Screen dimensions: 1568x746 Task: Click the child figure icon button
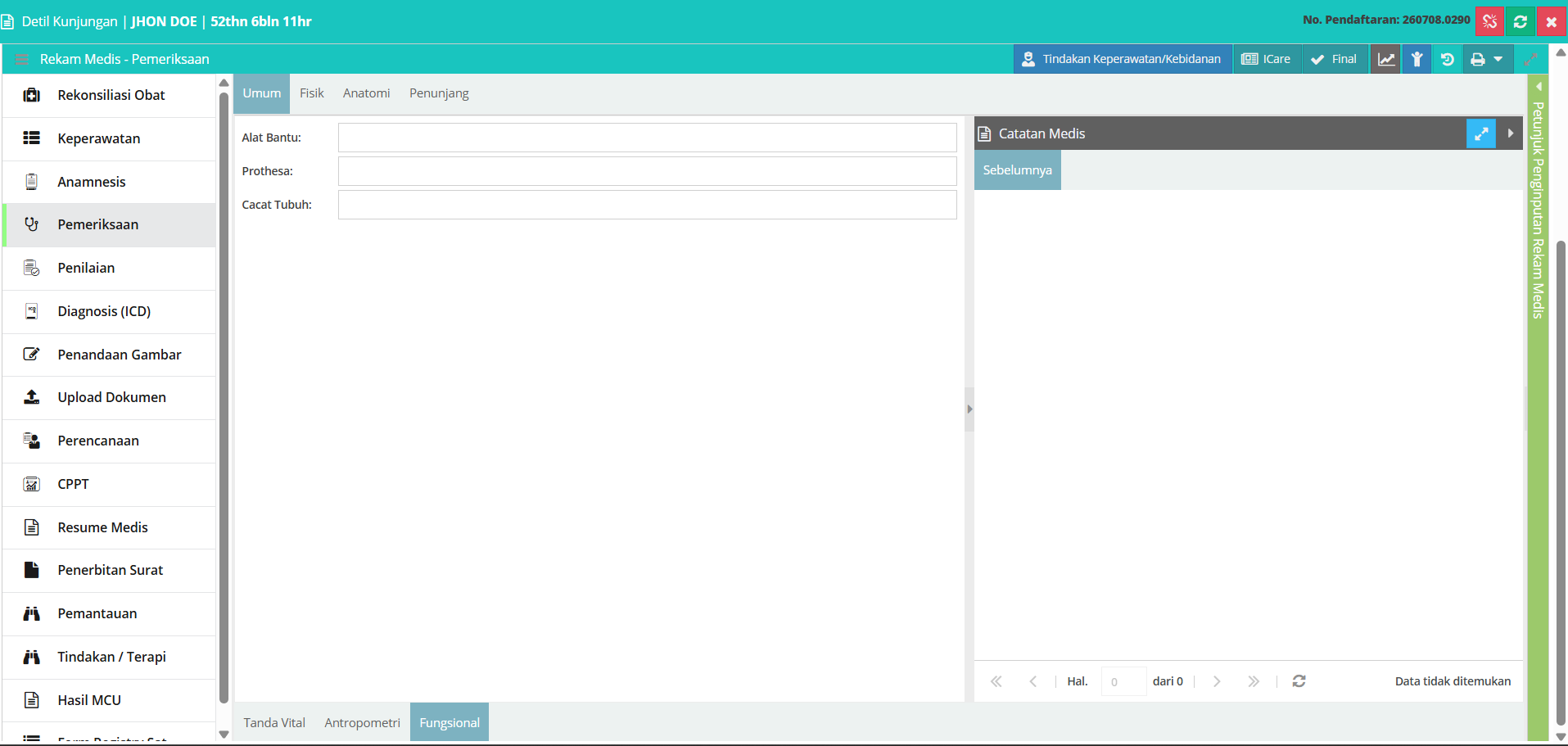click(x=1417, y=59)
